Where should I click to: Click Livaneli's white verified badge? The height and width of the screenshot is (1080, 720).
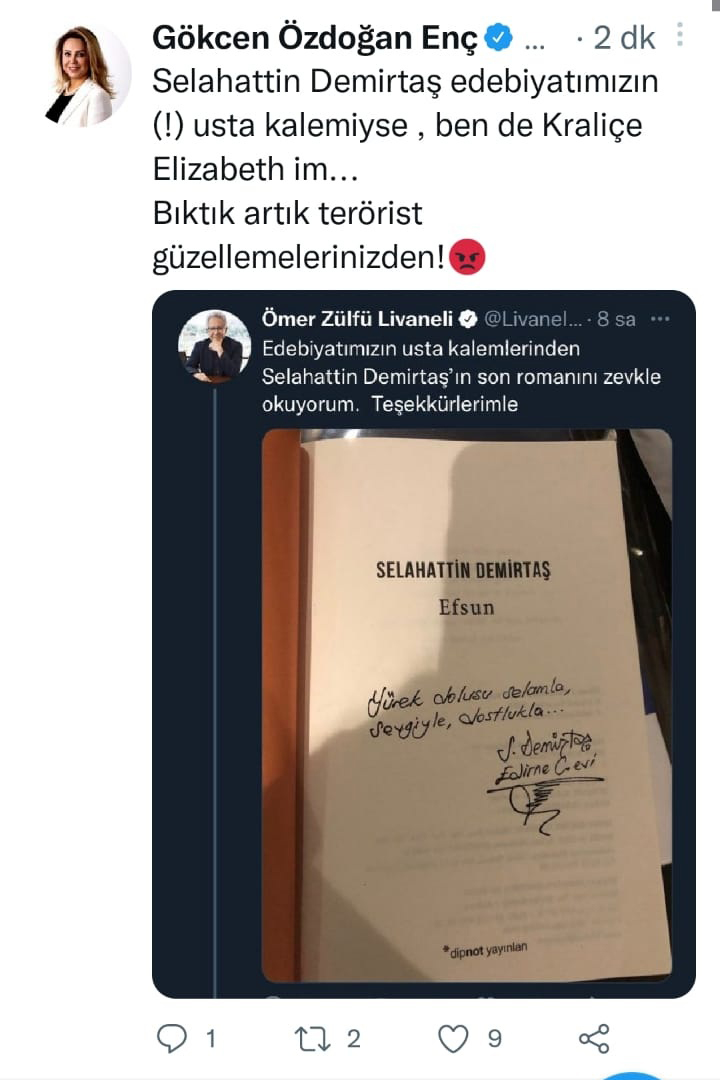click(469, 319)
